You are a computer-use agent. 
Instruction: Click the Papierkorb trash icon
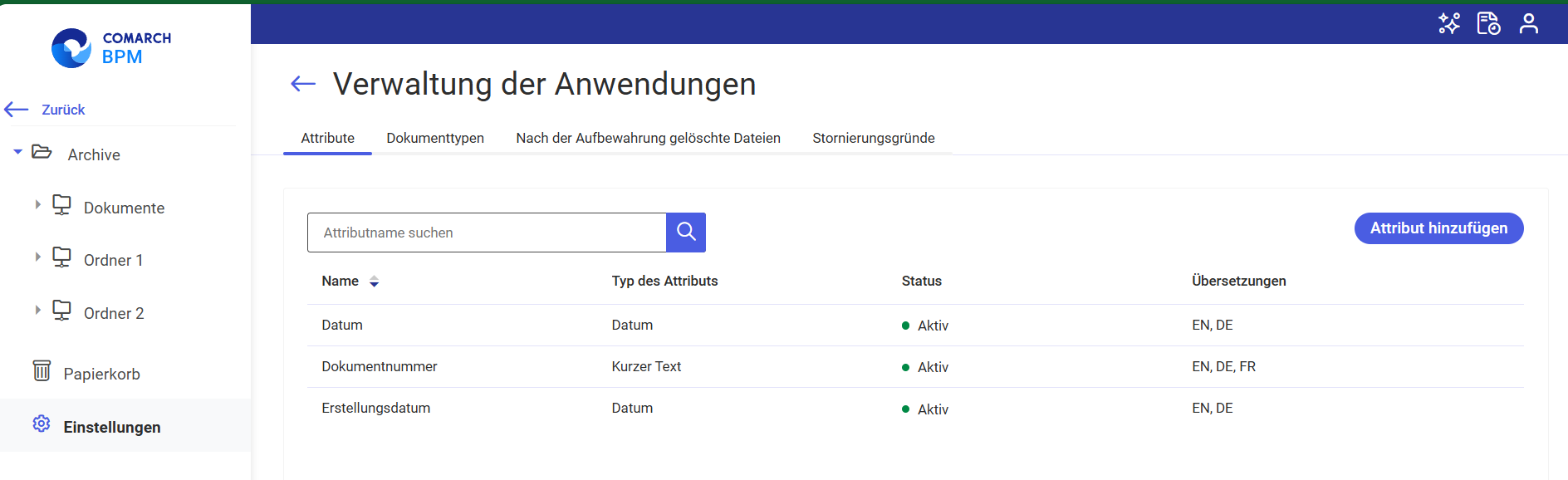(42, 370)
